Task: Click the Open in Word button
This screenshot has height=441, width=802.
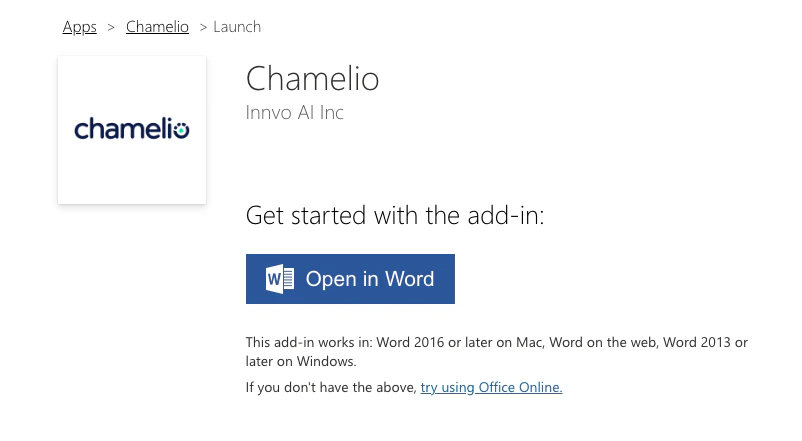Action: tap(350, 279)
